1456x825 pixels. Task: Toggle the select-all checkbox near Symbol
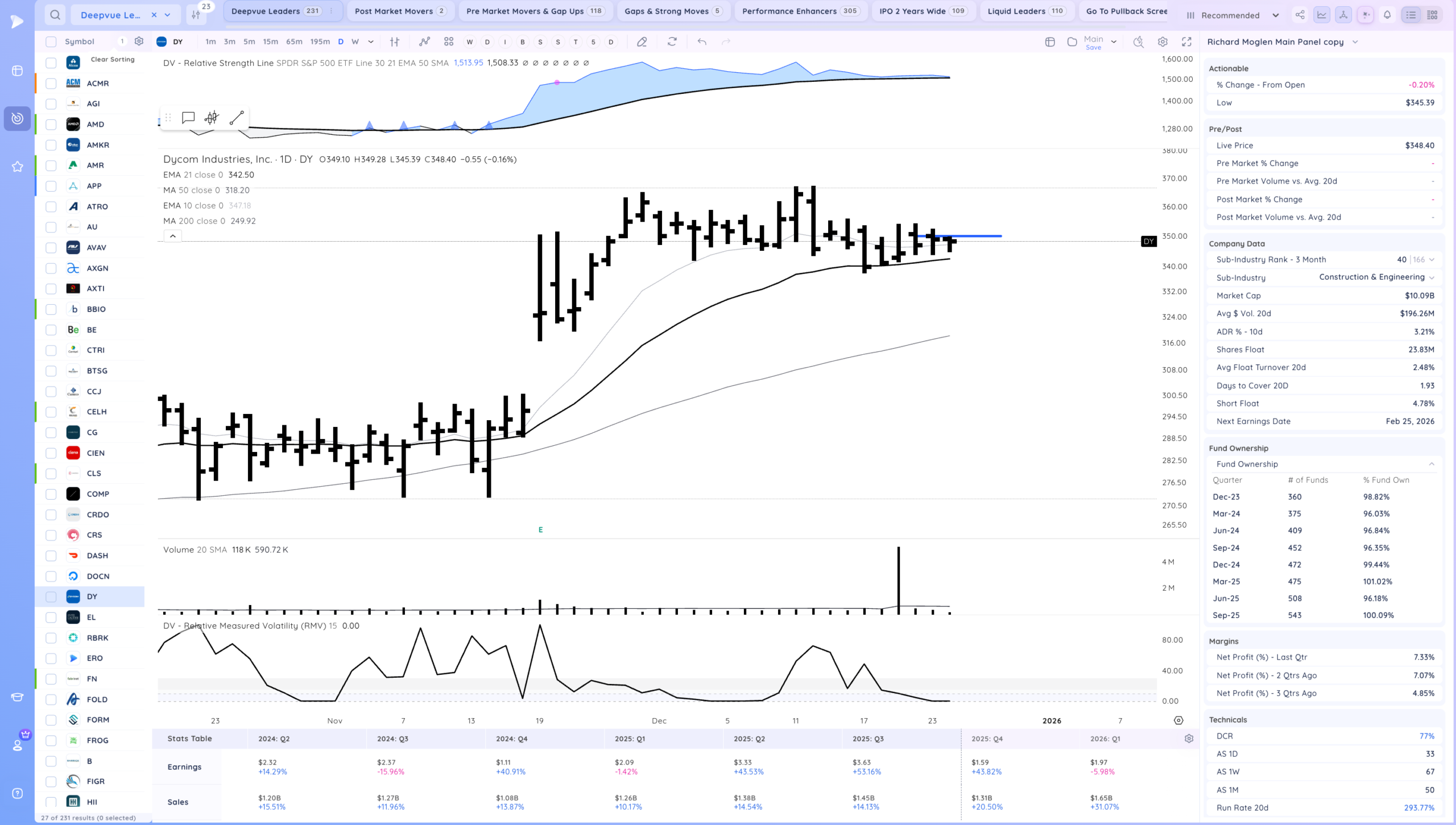point(51,42)
